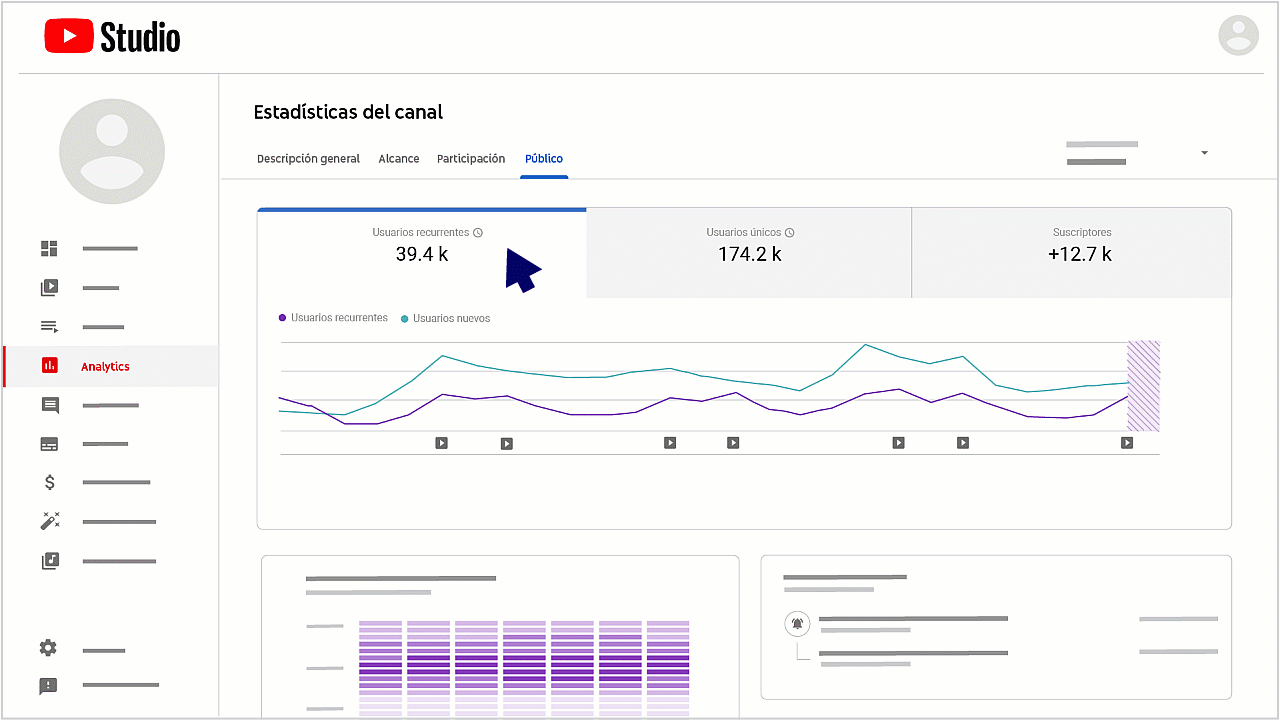Select the Monetization dollar icon
1280x720 pixels.
pos(48,482)
